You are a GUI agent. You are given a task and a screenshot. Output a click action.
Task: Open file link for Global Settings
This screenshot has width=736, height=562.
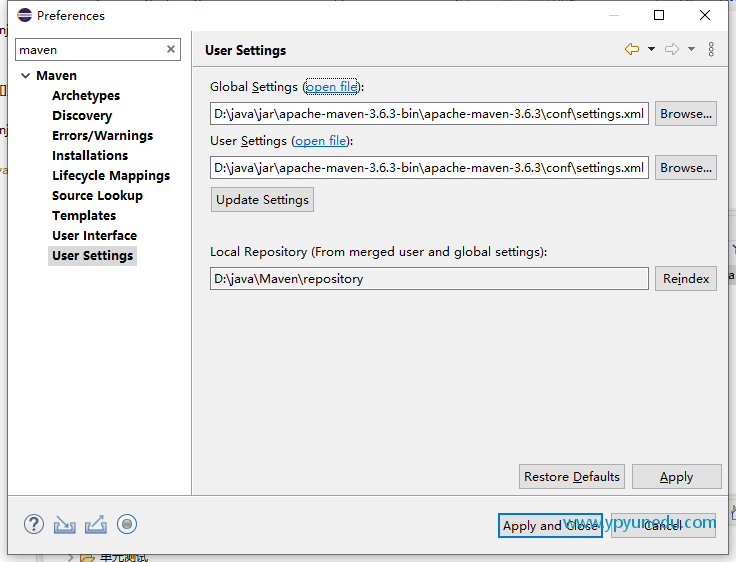(x=331, y=87)
